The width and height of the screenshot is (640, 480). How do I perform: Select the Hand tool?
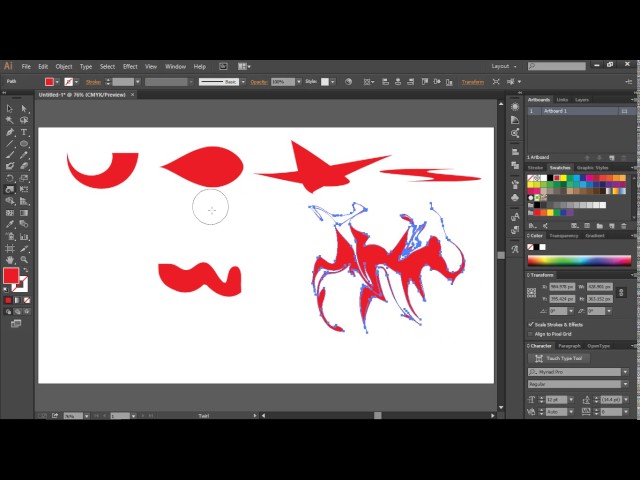coord(9,259)
